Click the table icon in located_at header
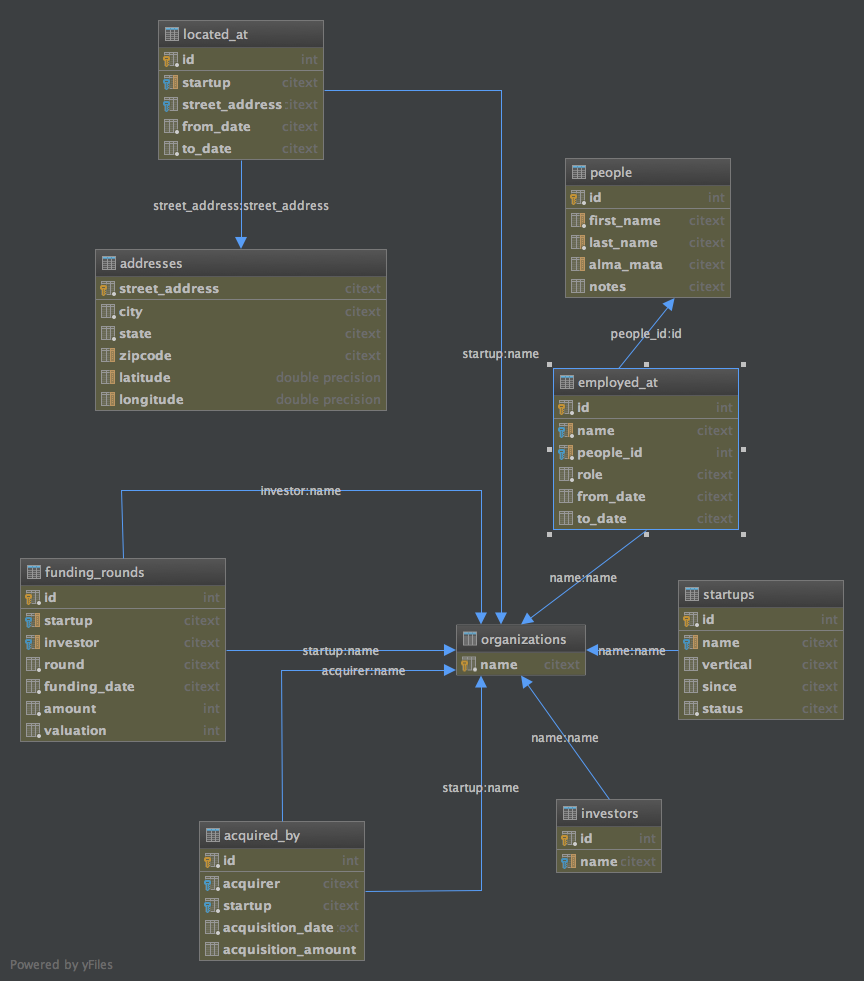 (x=171, y=34)
